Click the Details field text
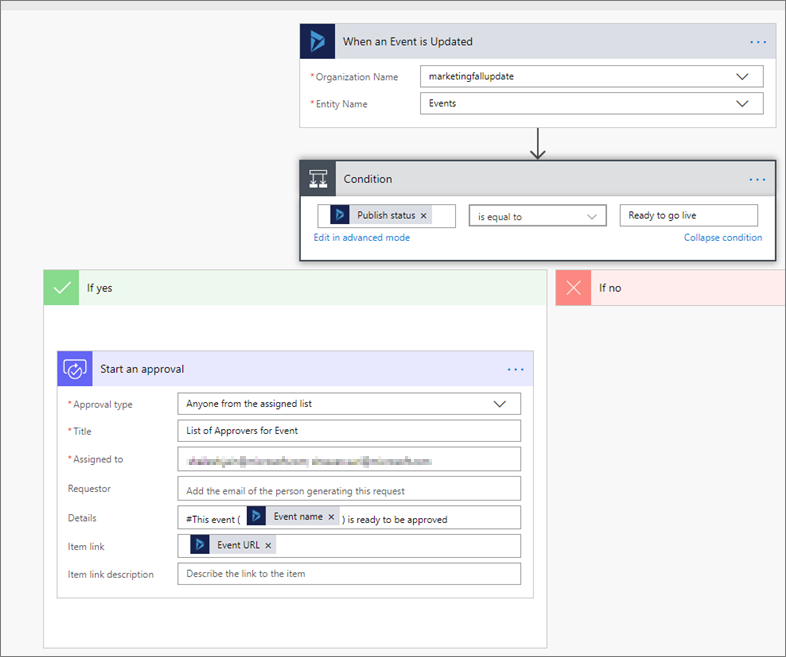This screenshot has width=786, height=657. pos(349,518)
